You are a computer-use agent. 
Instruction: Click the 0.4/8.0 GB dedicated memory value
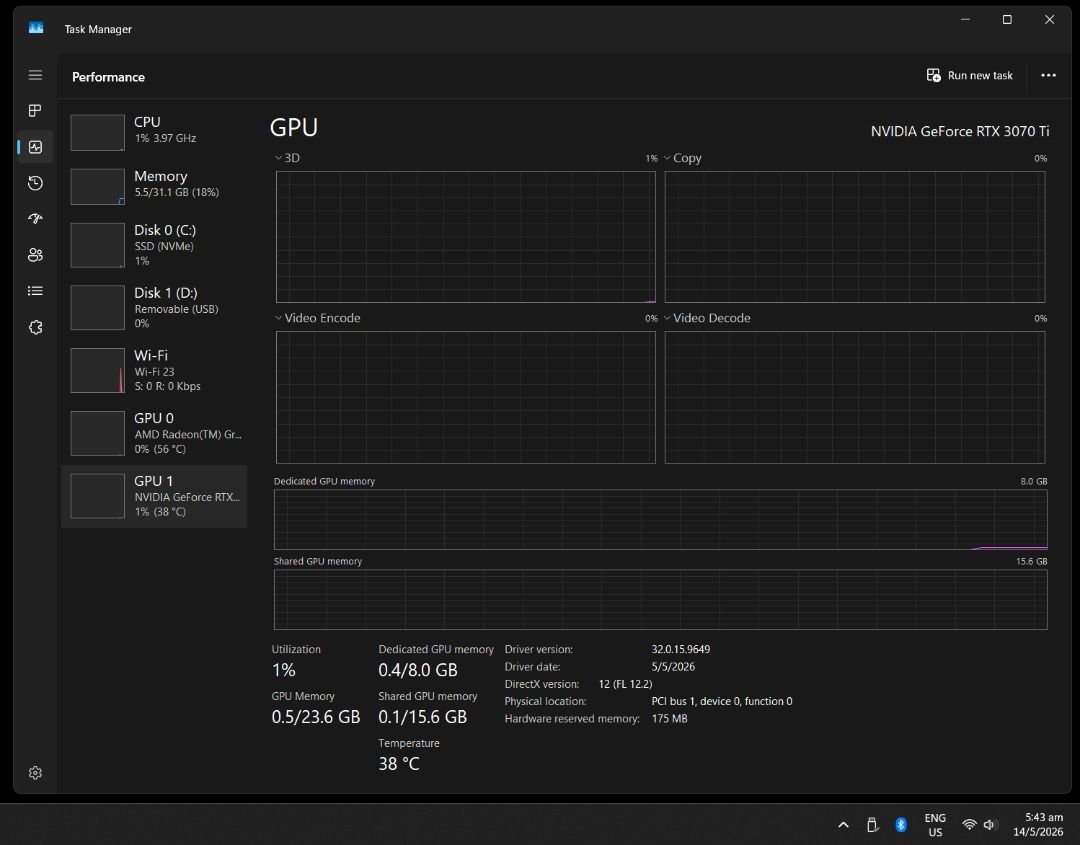418,670
